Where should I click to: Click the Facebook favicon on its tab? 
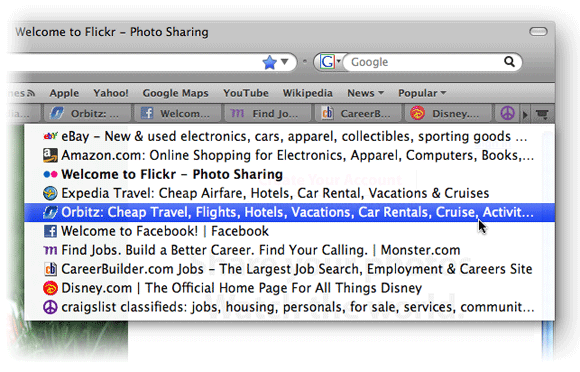click(147, 113)
